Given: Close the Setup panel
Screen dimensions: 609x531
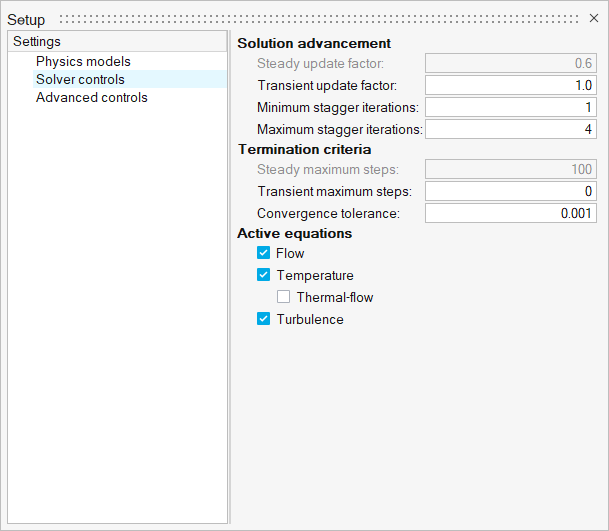Looking at the screenshot, I should (x=593, y=18).
